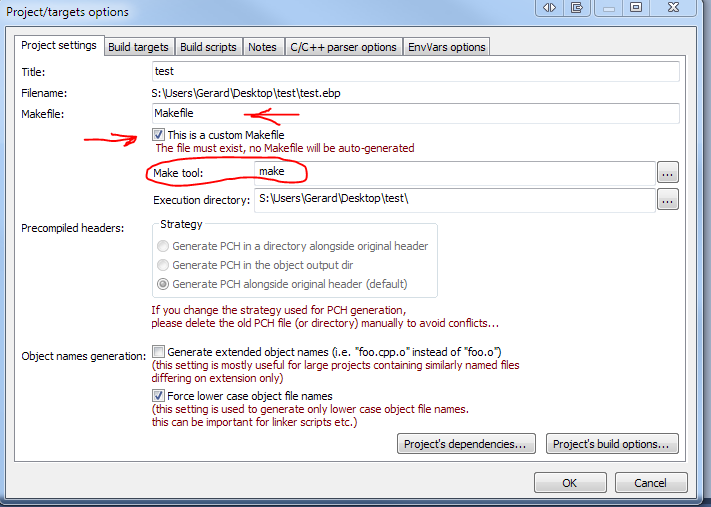This screenshot has width=711, height=507.
Task: Open Project's dependencies dialog
Action: 466,444
